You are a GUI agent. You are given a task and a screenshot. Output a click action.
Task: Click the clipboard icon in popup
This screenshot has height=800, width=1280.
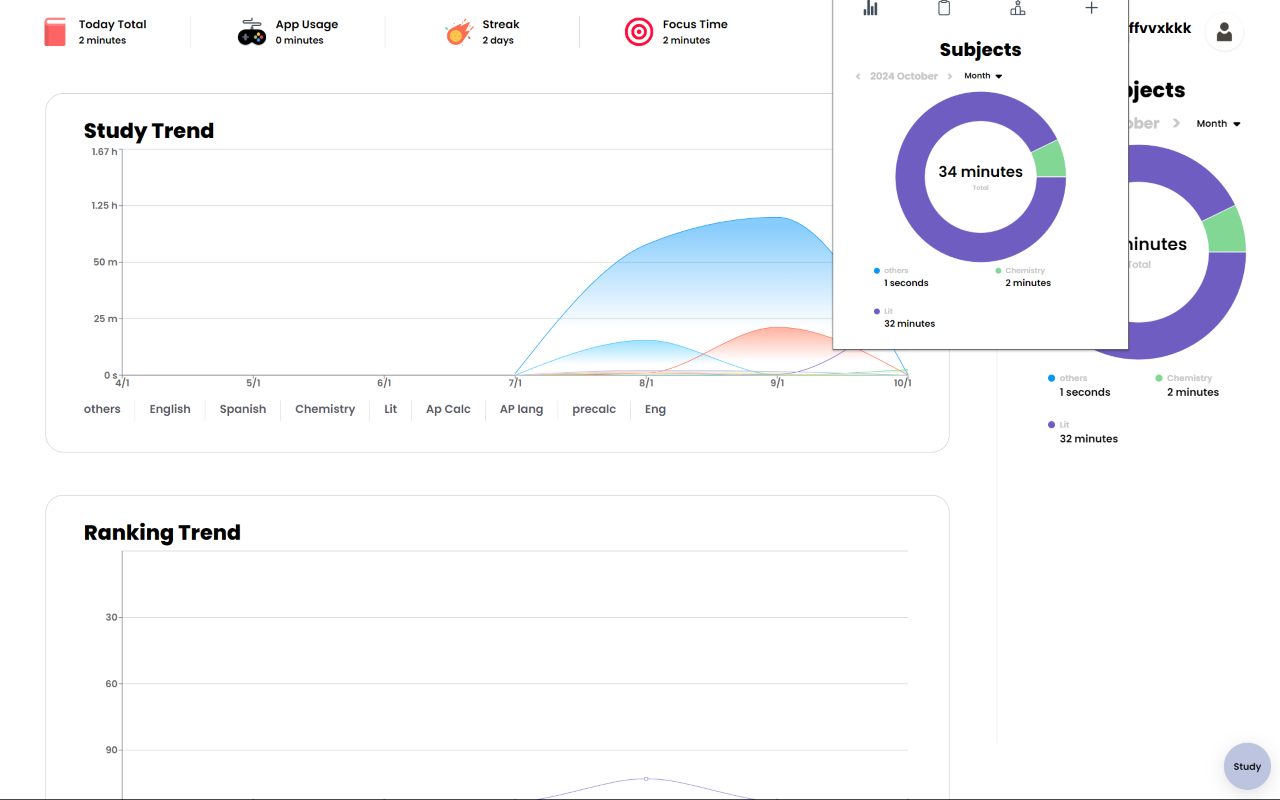(x=944, y=8)
